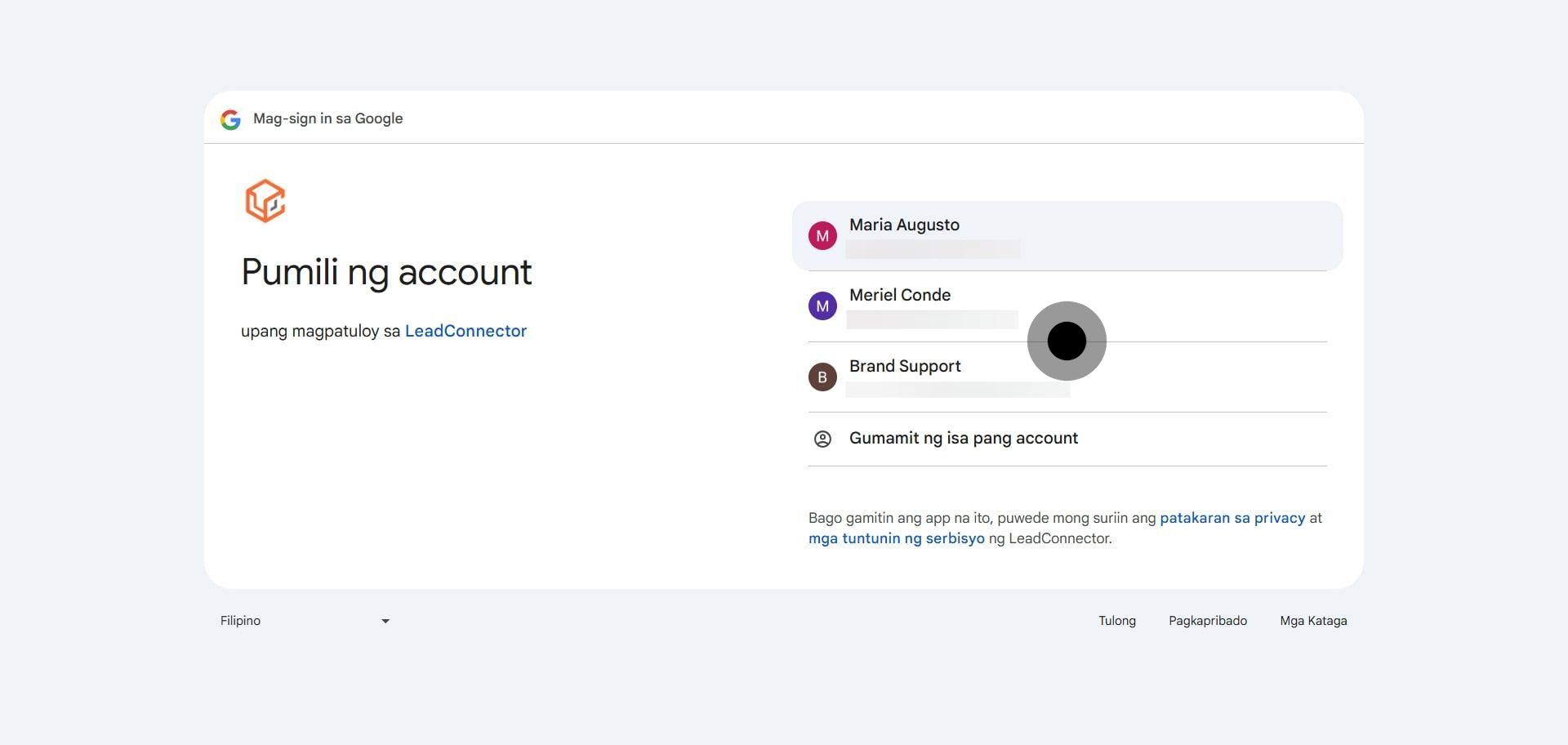
Task: Click the language dropdown arrow
Action: tap(385, 621)
